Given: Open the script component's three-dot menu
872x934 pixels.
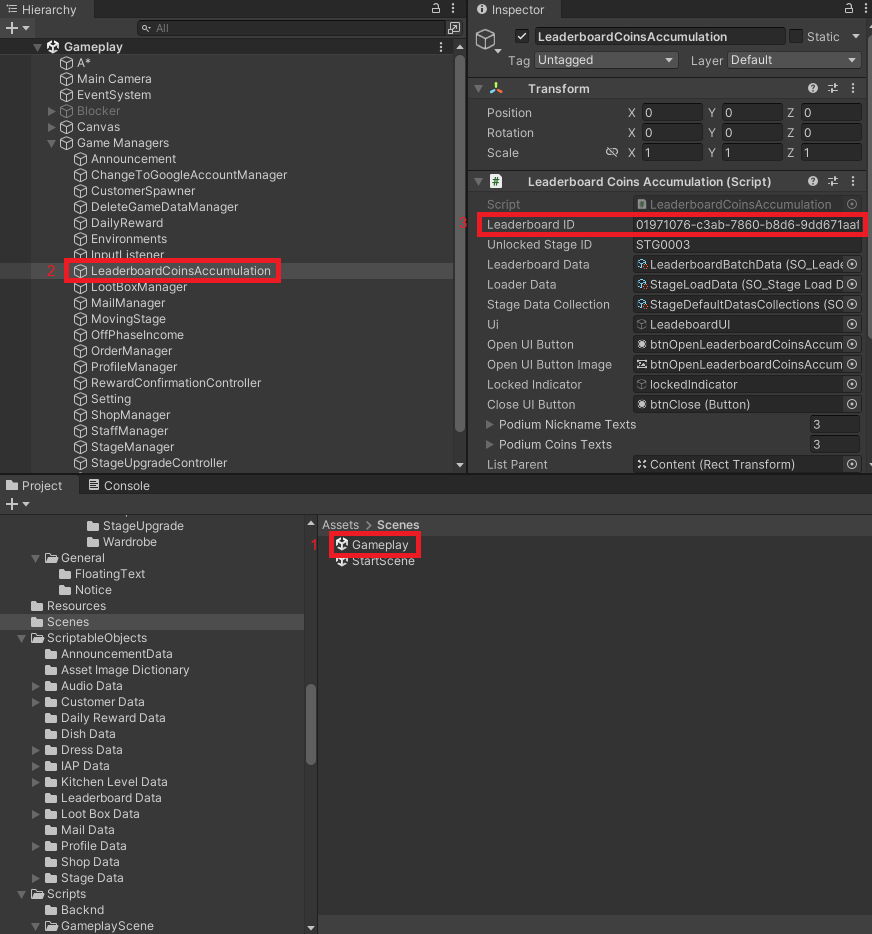Looking at the screenshot, I should tap(855, 182).
